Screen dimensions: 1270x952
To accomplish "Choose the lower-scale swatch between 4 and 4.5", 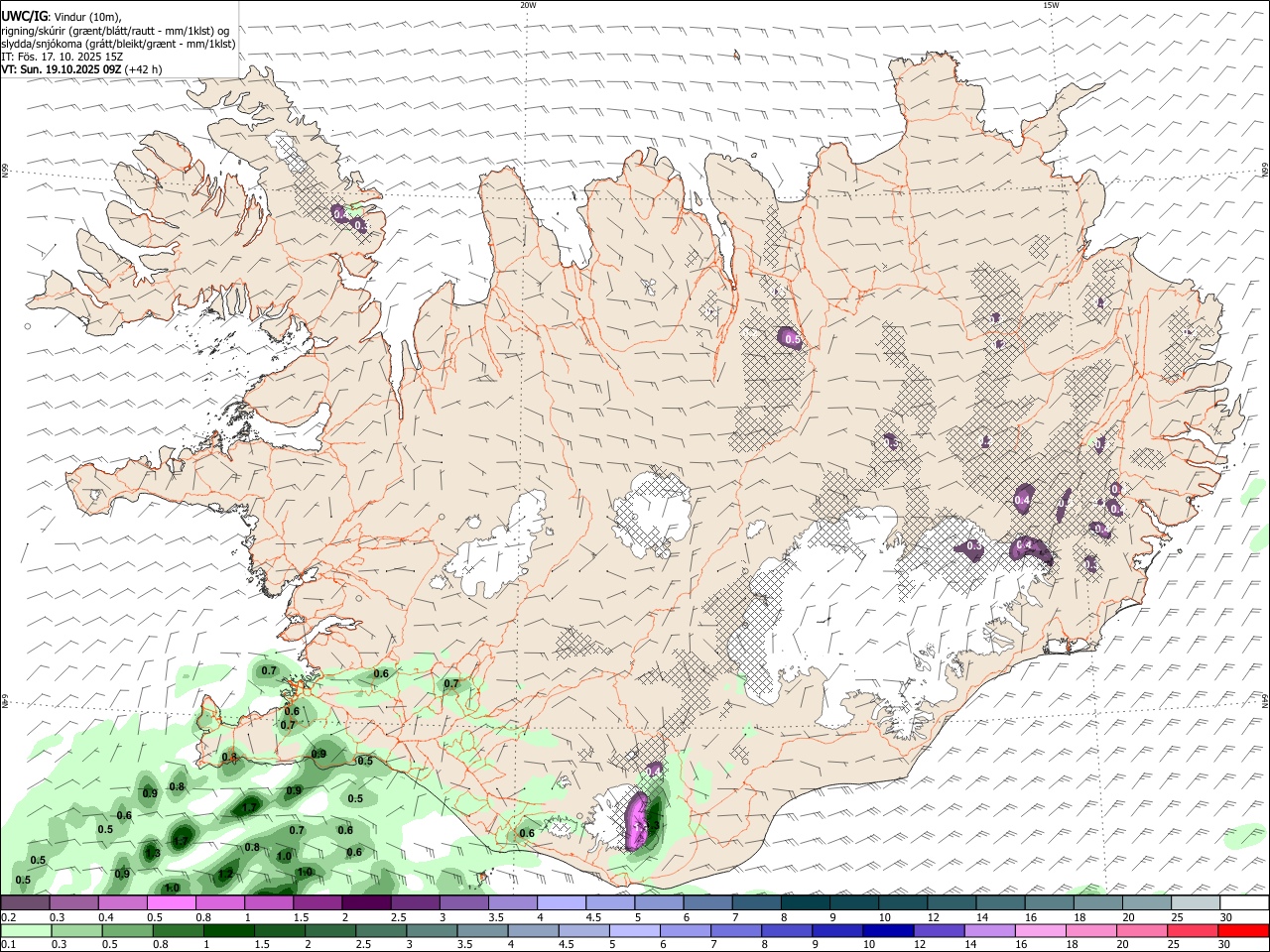I will [x=534, y=930].
